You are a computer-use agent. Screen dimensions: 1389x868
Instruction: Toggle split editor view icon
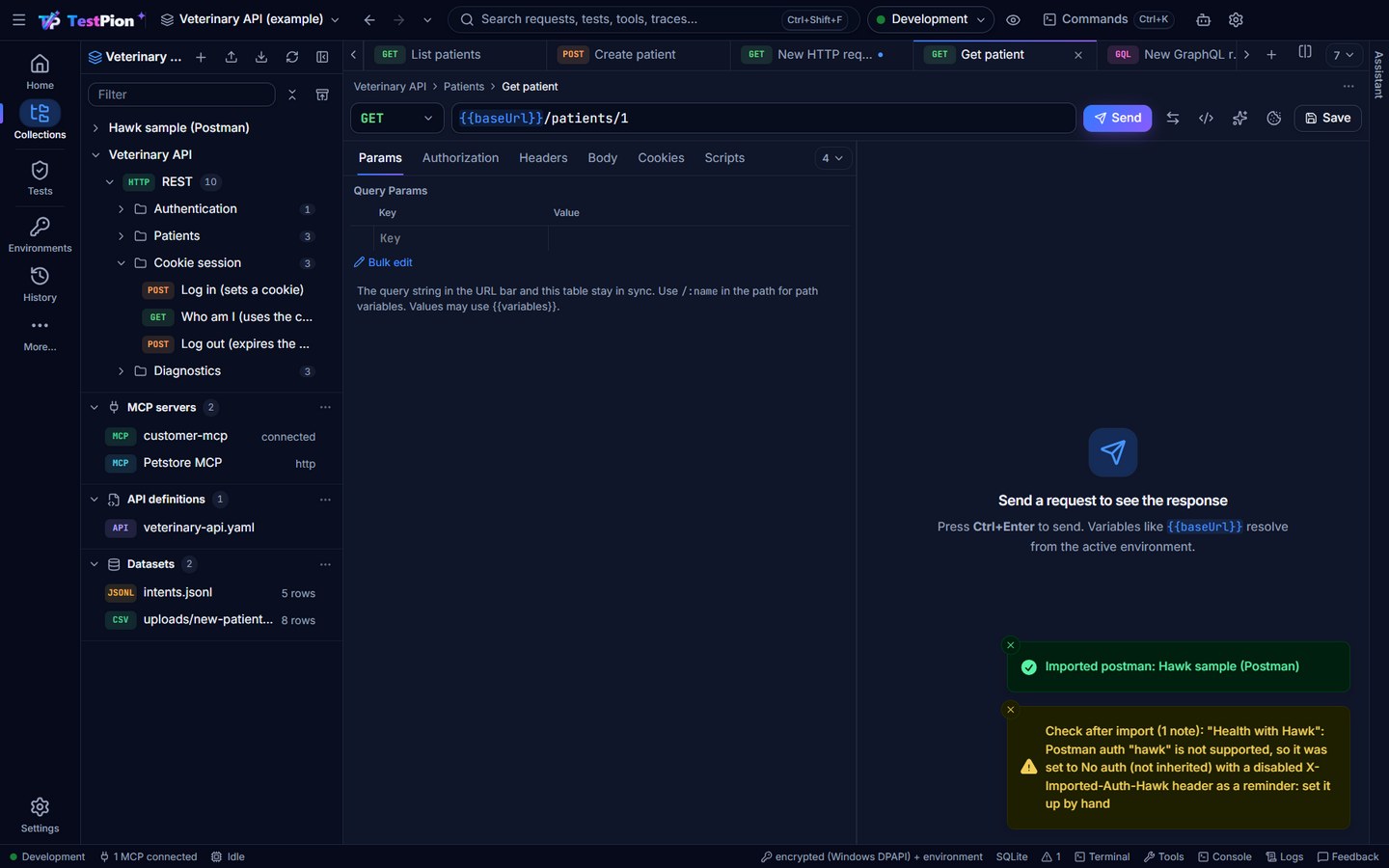(1305, 53)
